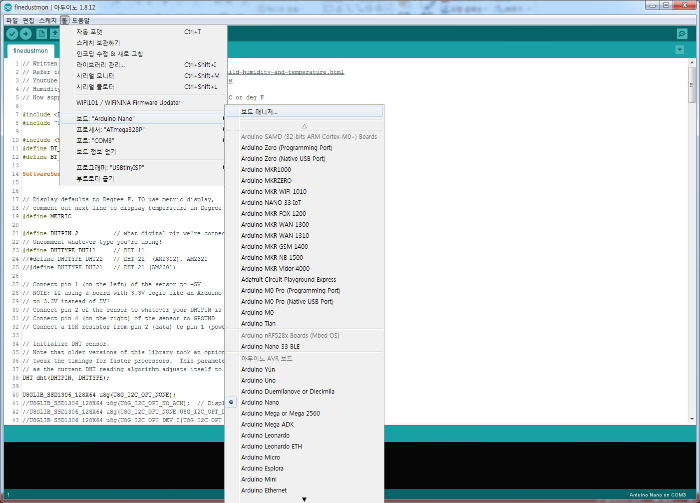Click the Verify checkmark icon in toolbar

[12, 33]
